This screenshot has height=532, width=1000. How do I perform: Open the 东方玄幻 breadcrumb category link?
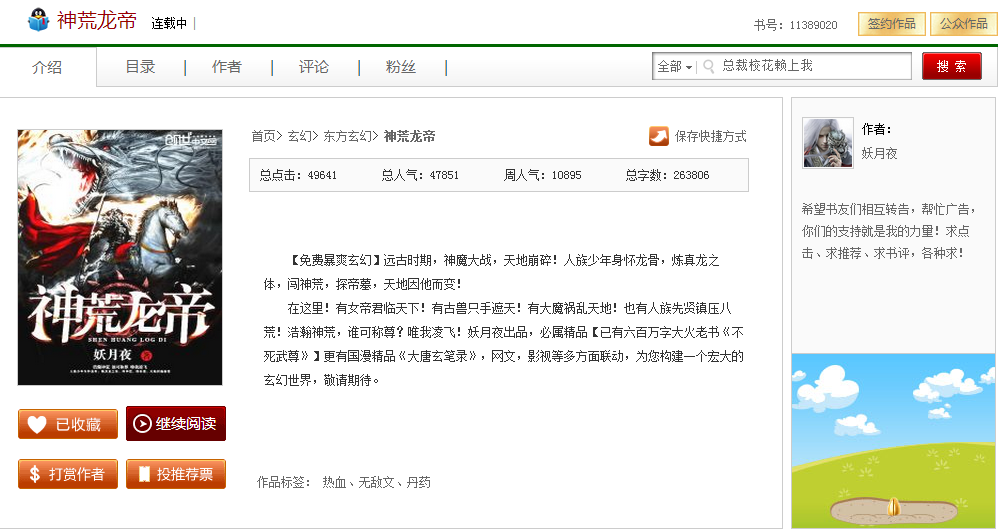coord(349,136)
